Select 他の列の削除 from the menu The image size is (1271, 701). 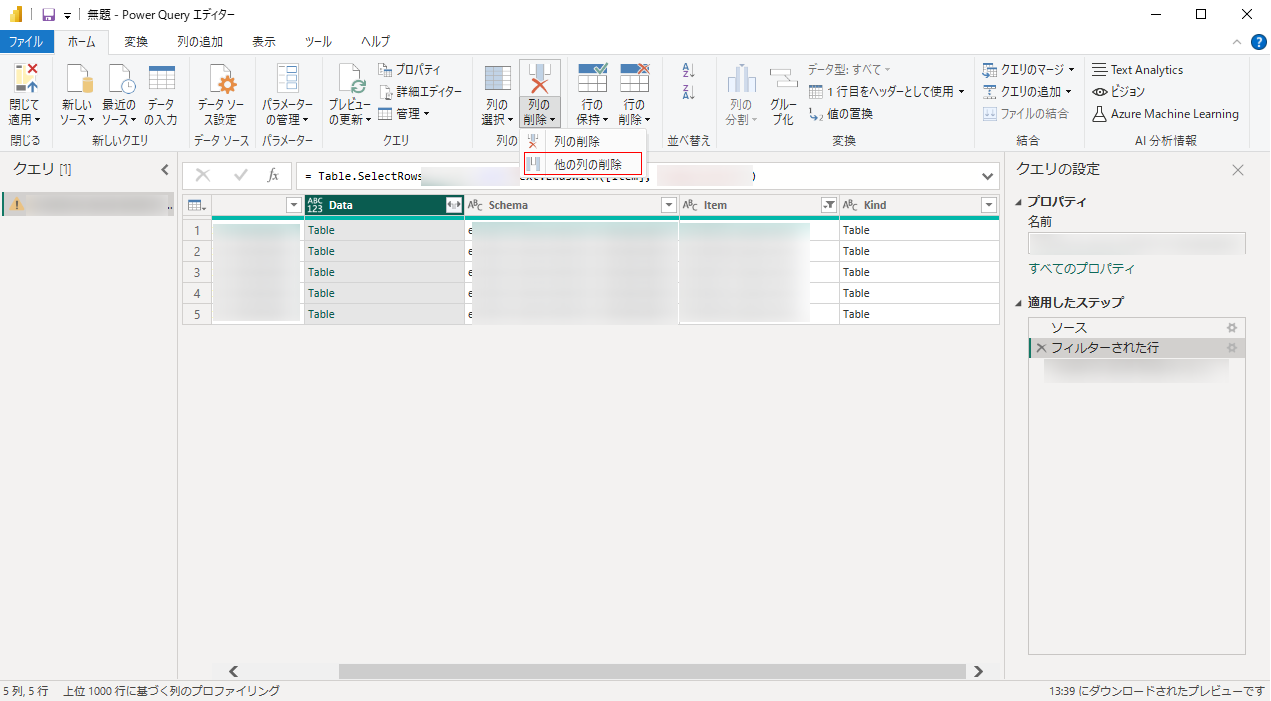587,164
